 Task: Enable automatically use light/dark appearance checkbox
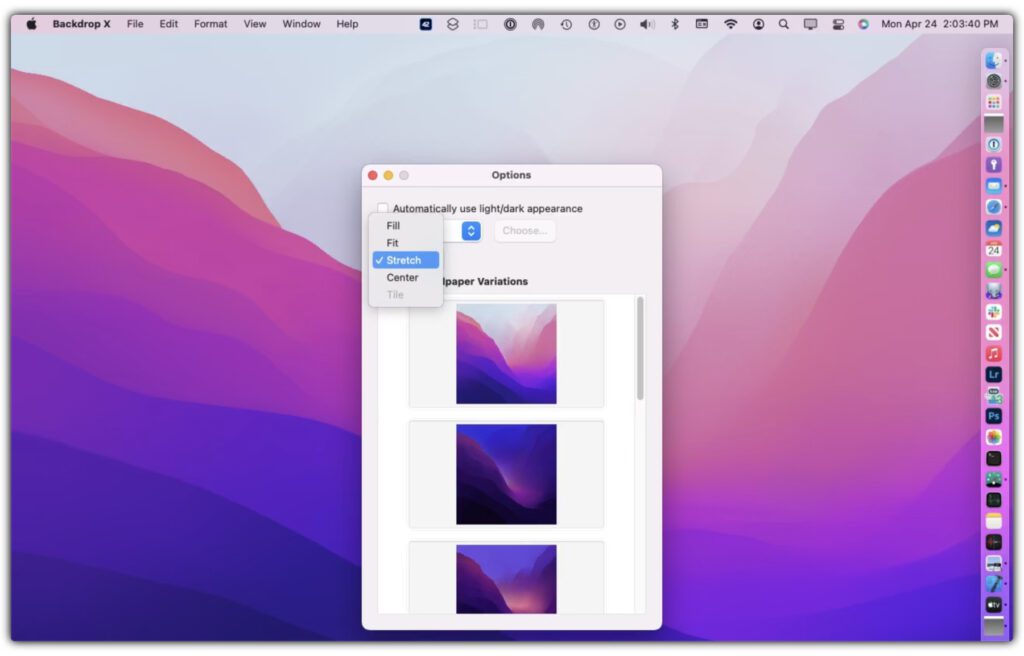pos(383,209)
